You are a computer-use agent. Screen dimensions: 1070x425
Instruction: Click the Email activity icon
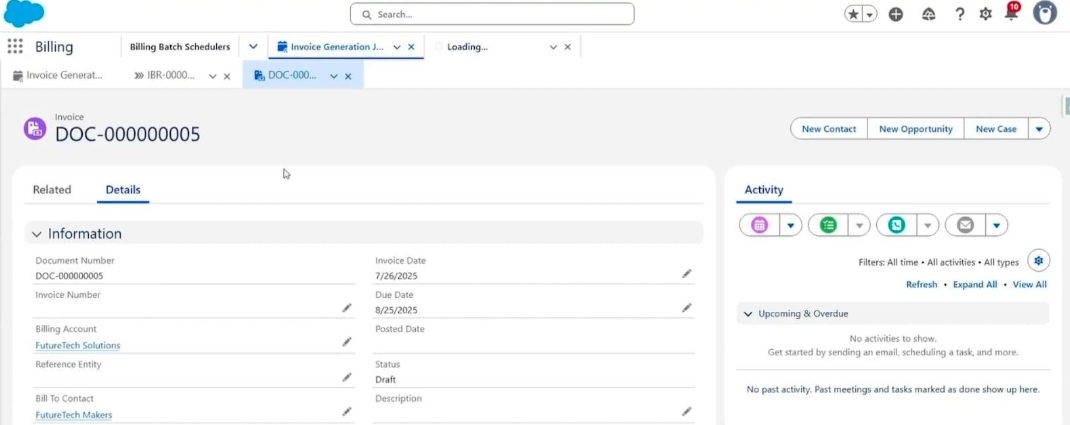pos(965,225)
